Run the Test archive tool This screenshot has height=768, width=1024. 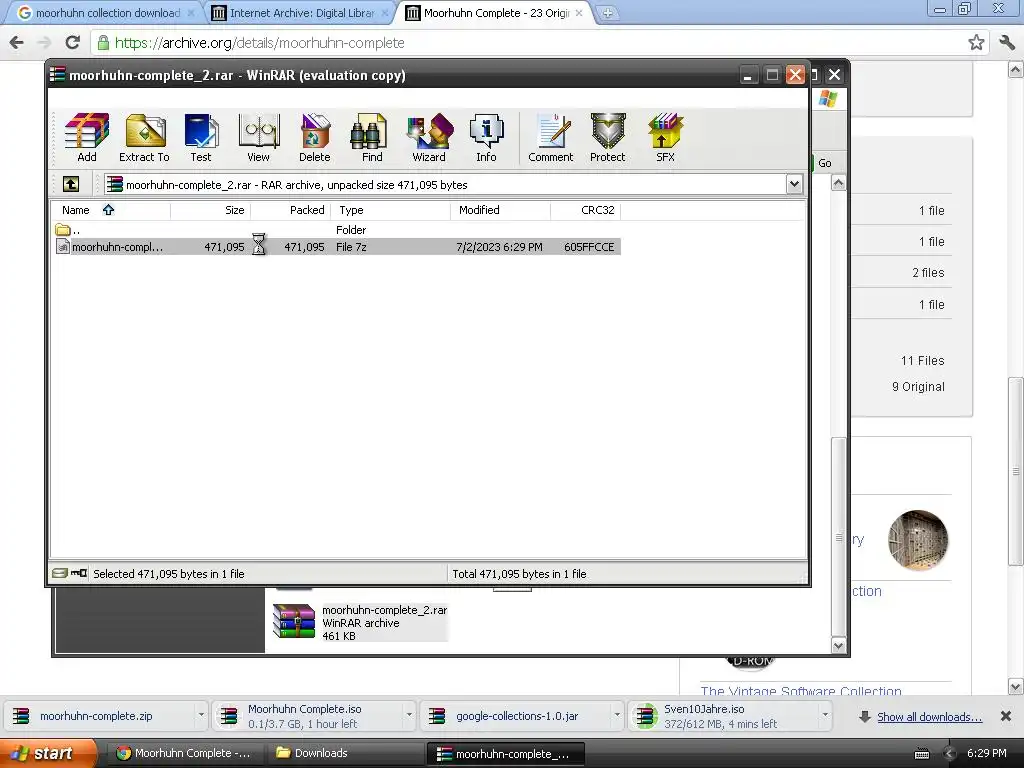201,138
